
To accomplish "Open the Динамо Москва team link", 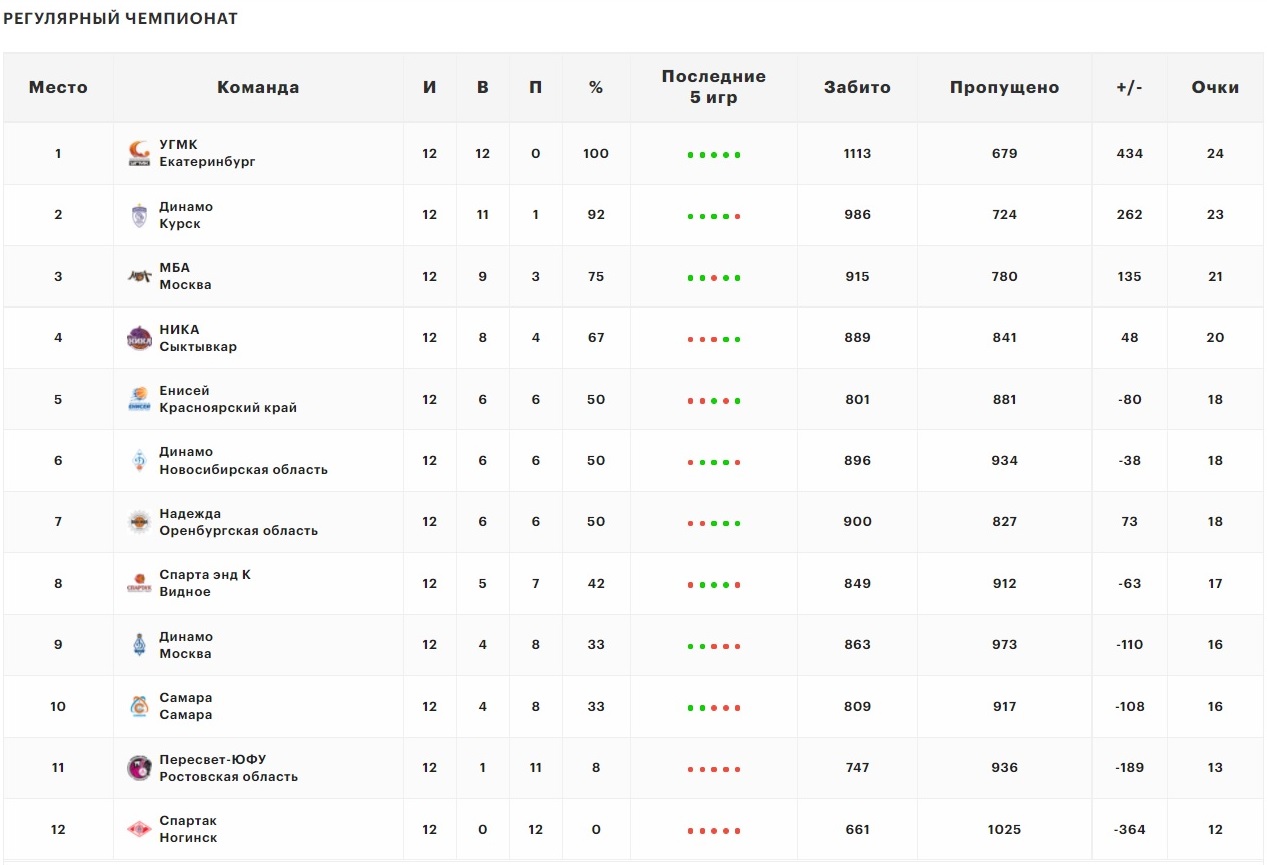I will point(186,645).
